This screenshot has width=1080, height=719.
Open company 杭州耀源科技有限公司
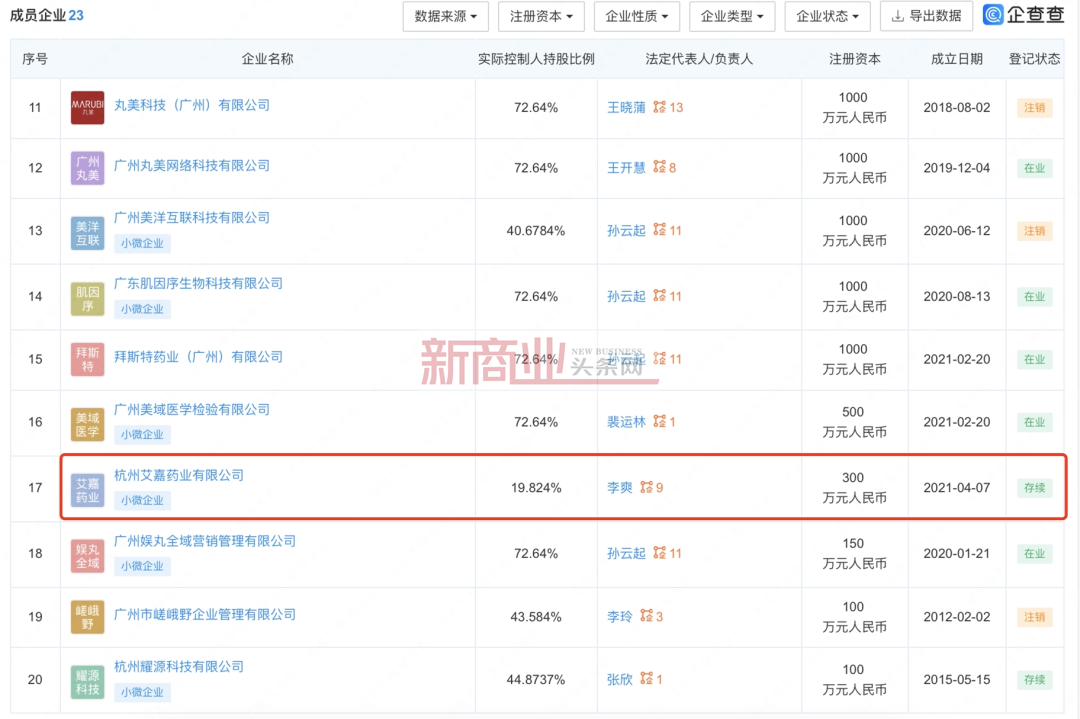click(178, 667)
